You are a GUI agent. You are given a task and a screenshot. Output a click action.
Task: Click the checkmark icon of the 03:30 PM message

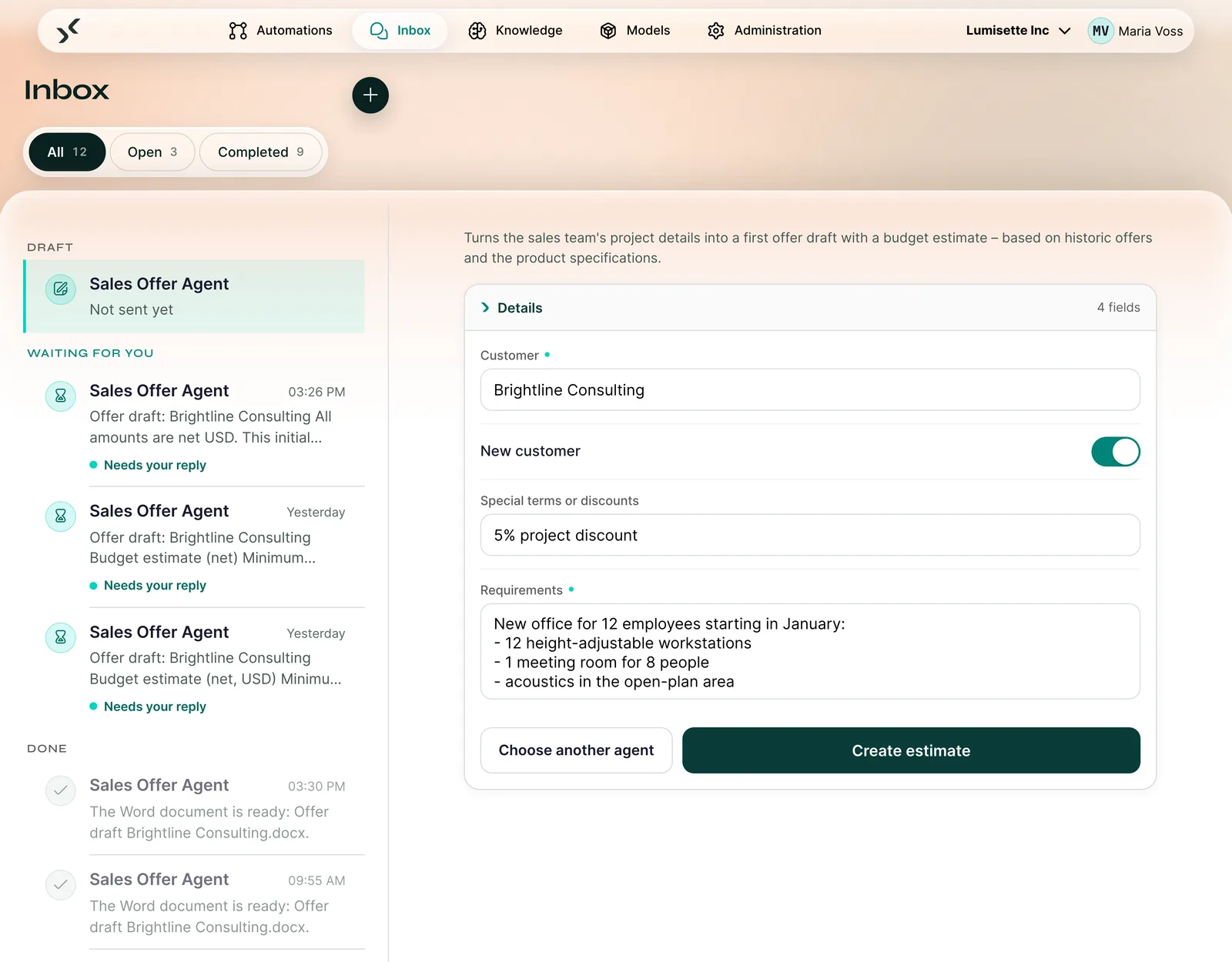pyautogui.click(x=61, y=790)
